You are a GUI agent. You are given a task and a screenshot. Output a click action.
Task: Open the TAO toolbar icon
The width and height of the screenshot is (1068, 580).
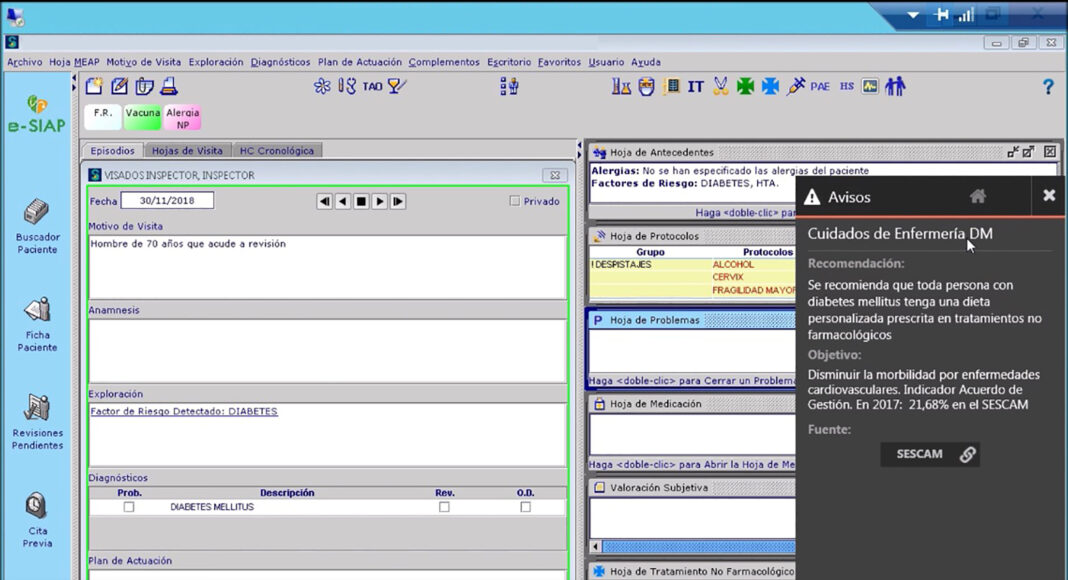[372, 87]
